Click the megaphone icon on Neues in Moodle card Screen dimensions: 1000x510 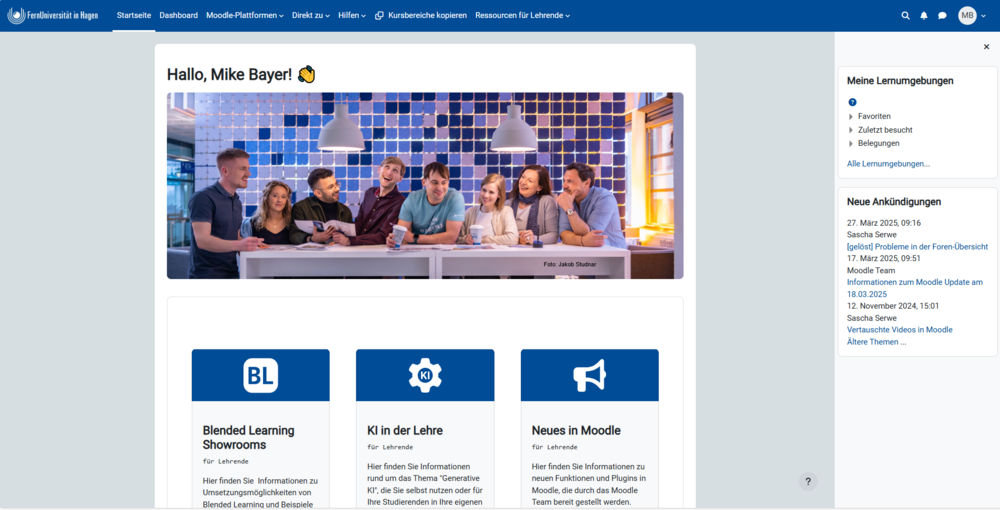(589, 375)
